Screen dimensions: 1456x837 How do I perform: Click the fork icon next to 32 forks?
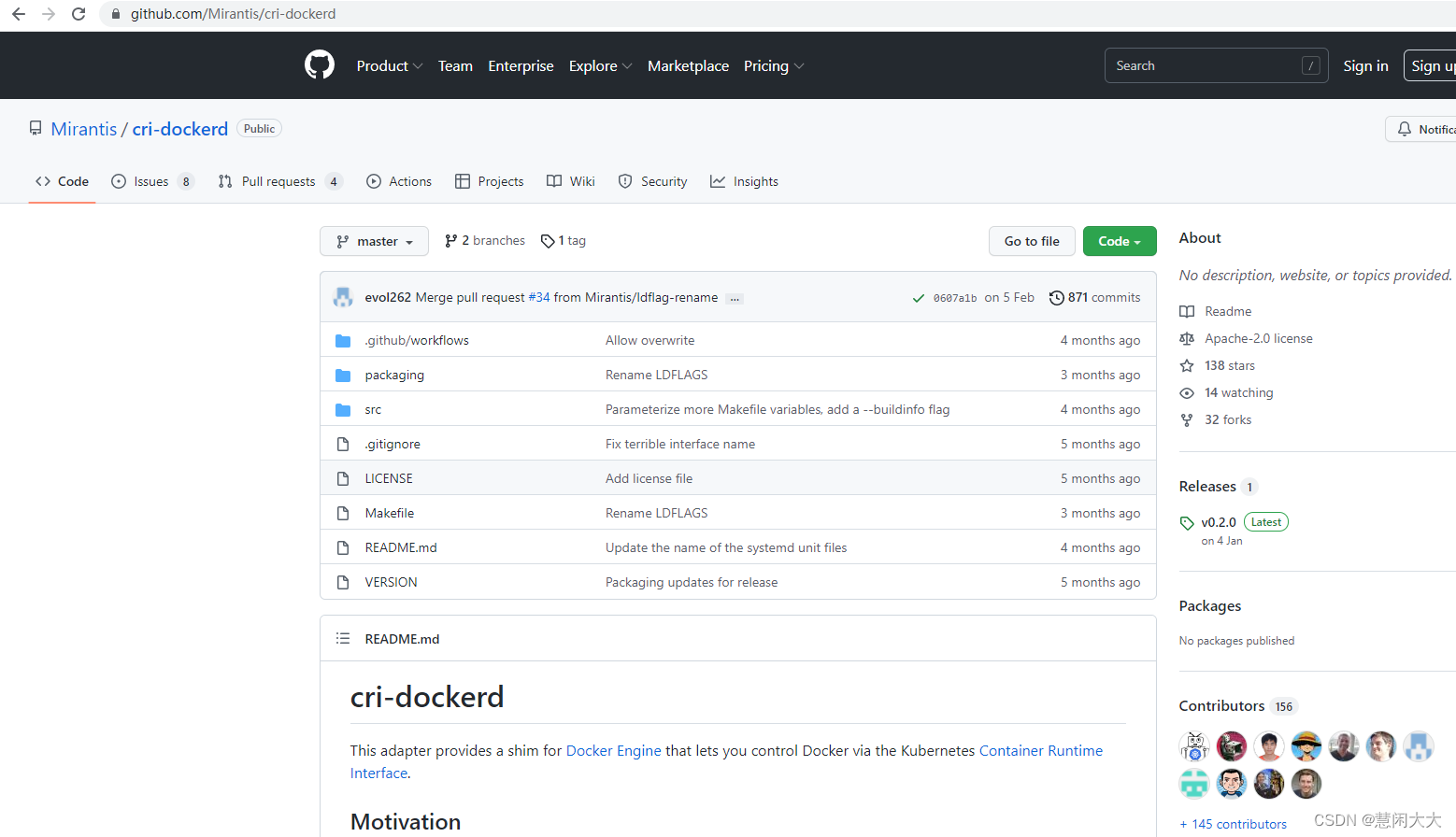click(1187, 419)
